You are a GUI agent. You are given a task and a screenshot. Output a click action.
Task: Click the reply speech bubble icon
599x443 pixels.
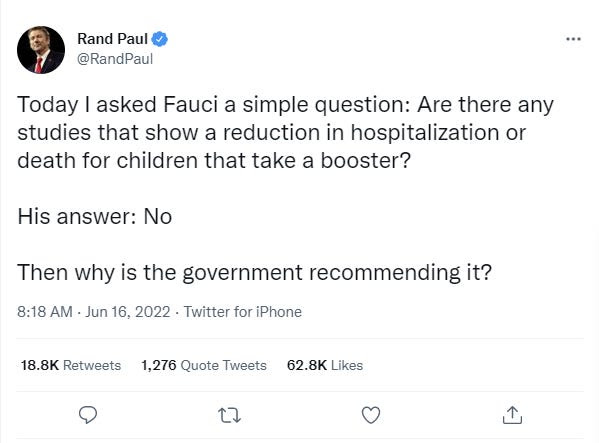(88, 415)
